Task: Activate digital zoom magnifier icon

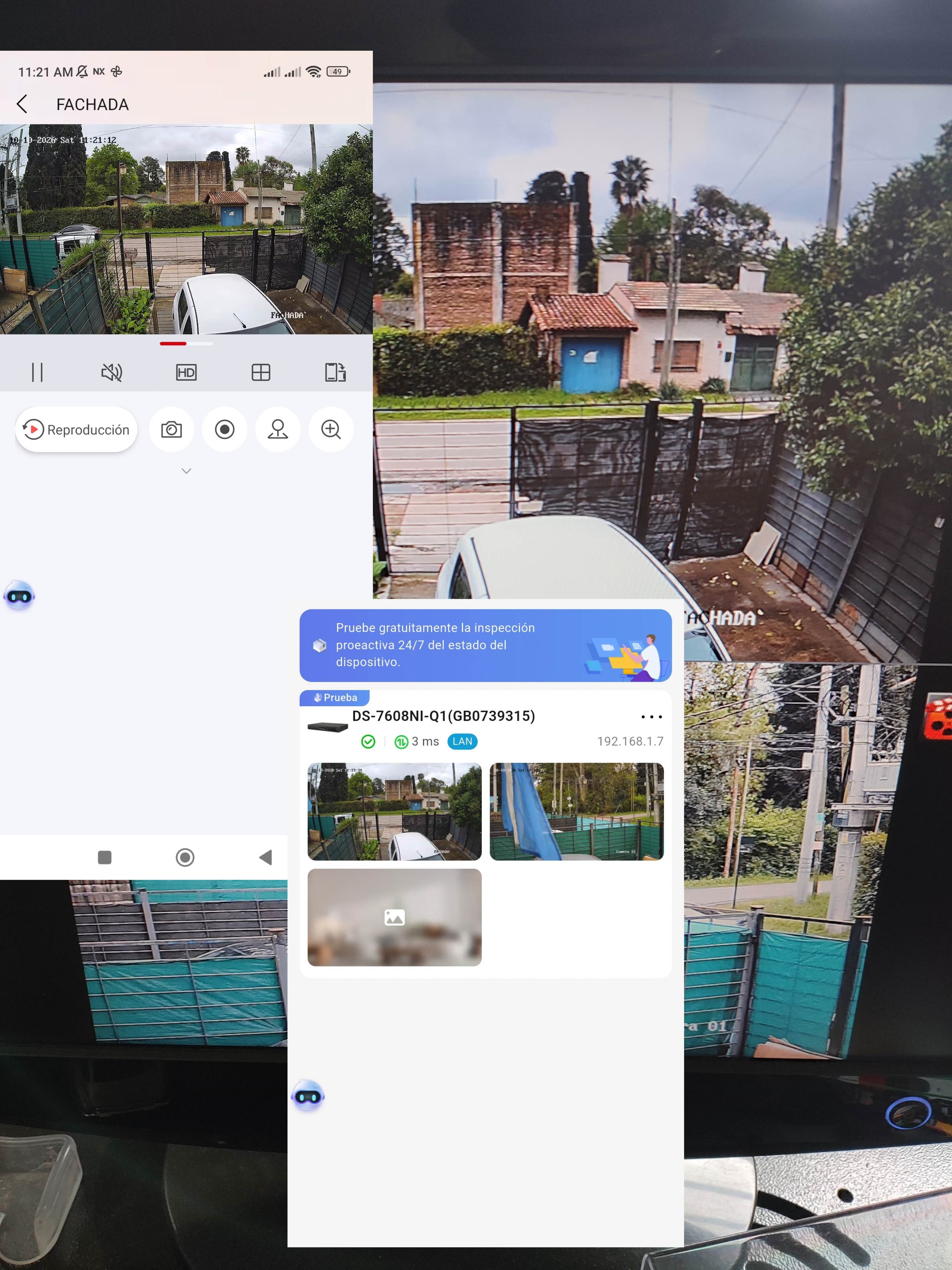Action: 331,430
